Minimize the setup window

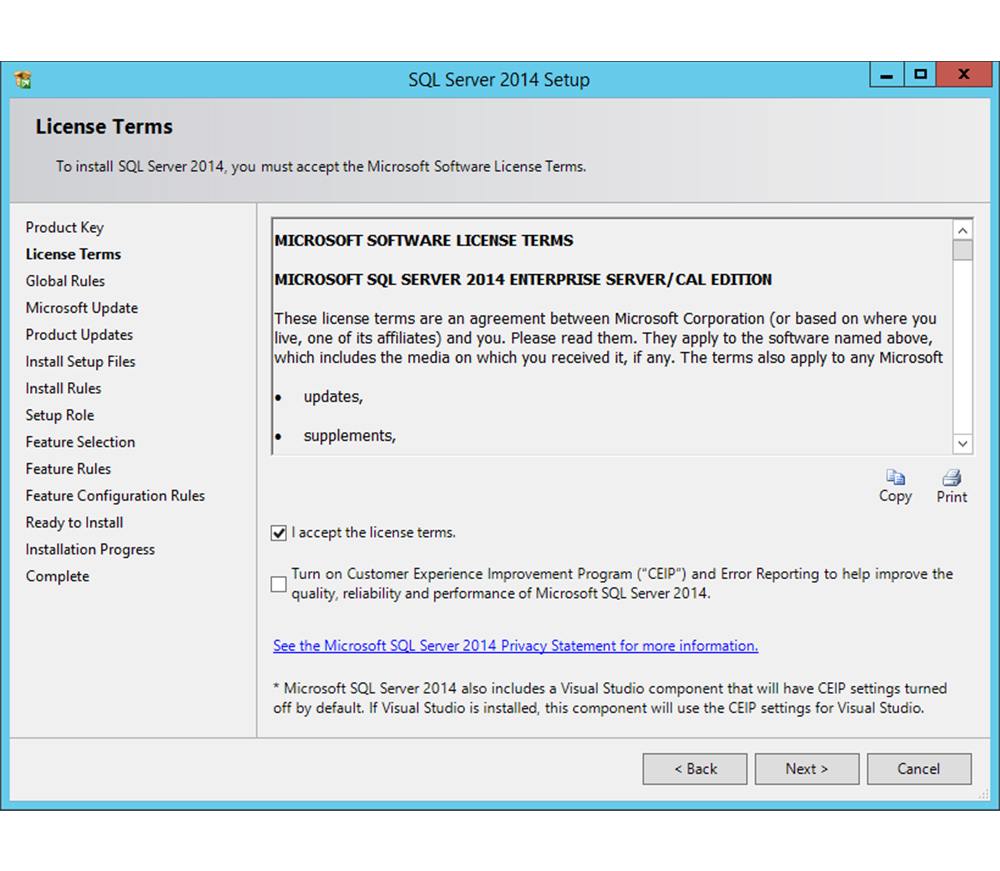[886, 75]
